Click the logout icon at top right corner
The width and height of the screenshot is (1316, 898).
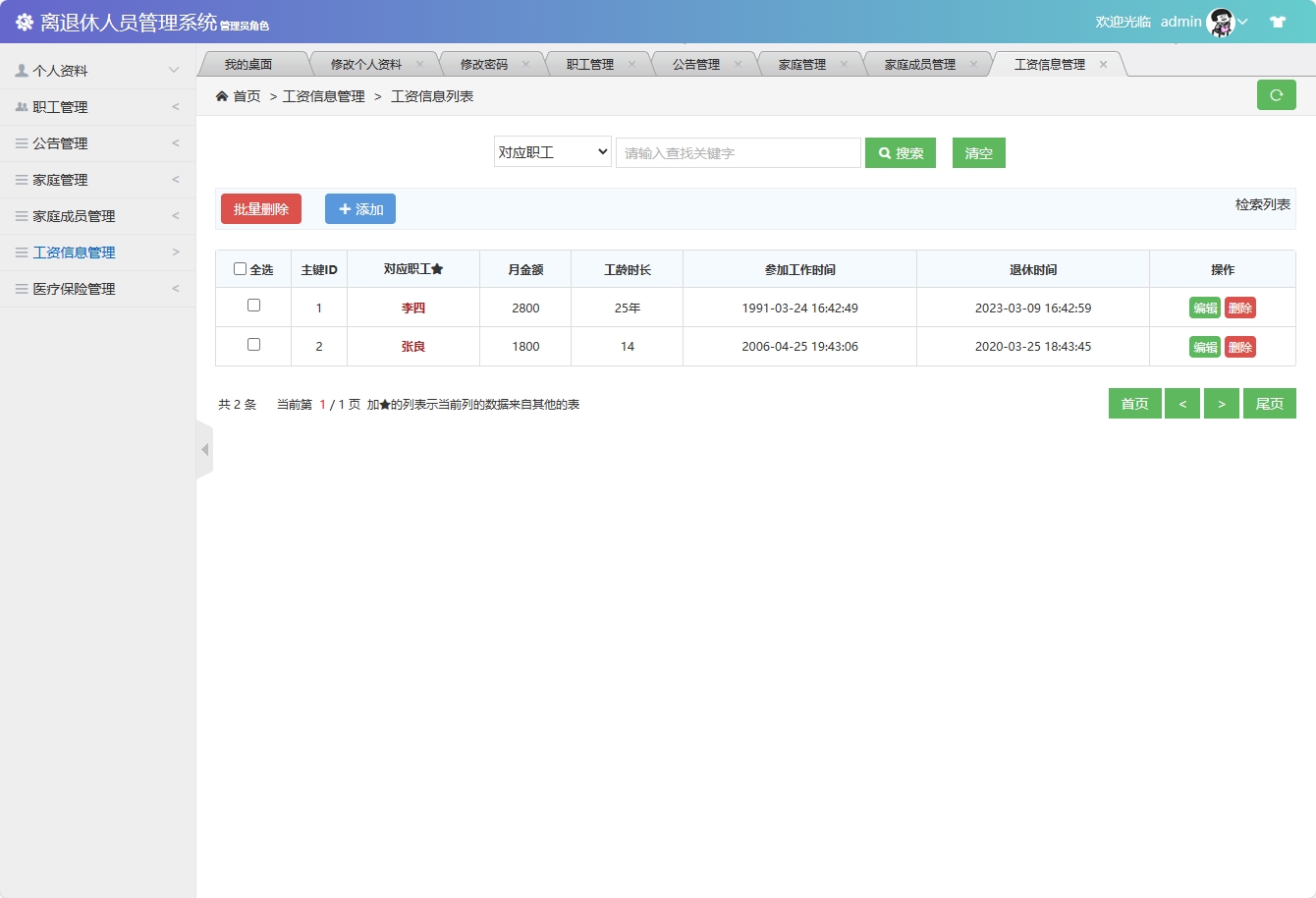[1281, 20]
